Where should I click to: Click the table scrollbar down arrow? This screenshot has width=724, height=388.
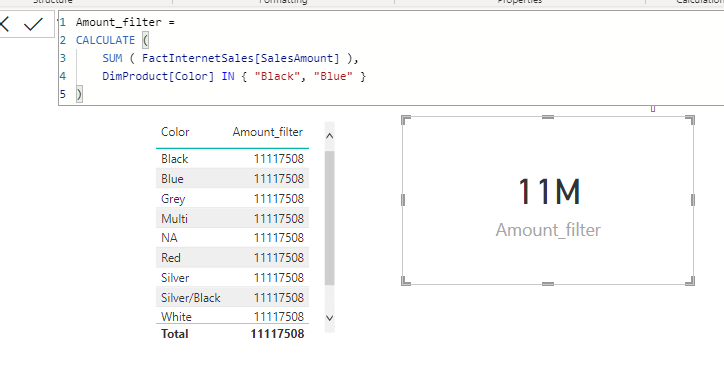(329, 318)
